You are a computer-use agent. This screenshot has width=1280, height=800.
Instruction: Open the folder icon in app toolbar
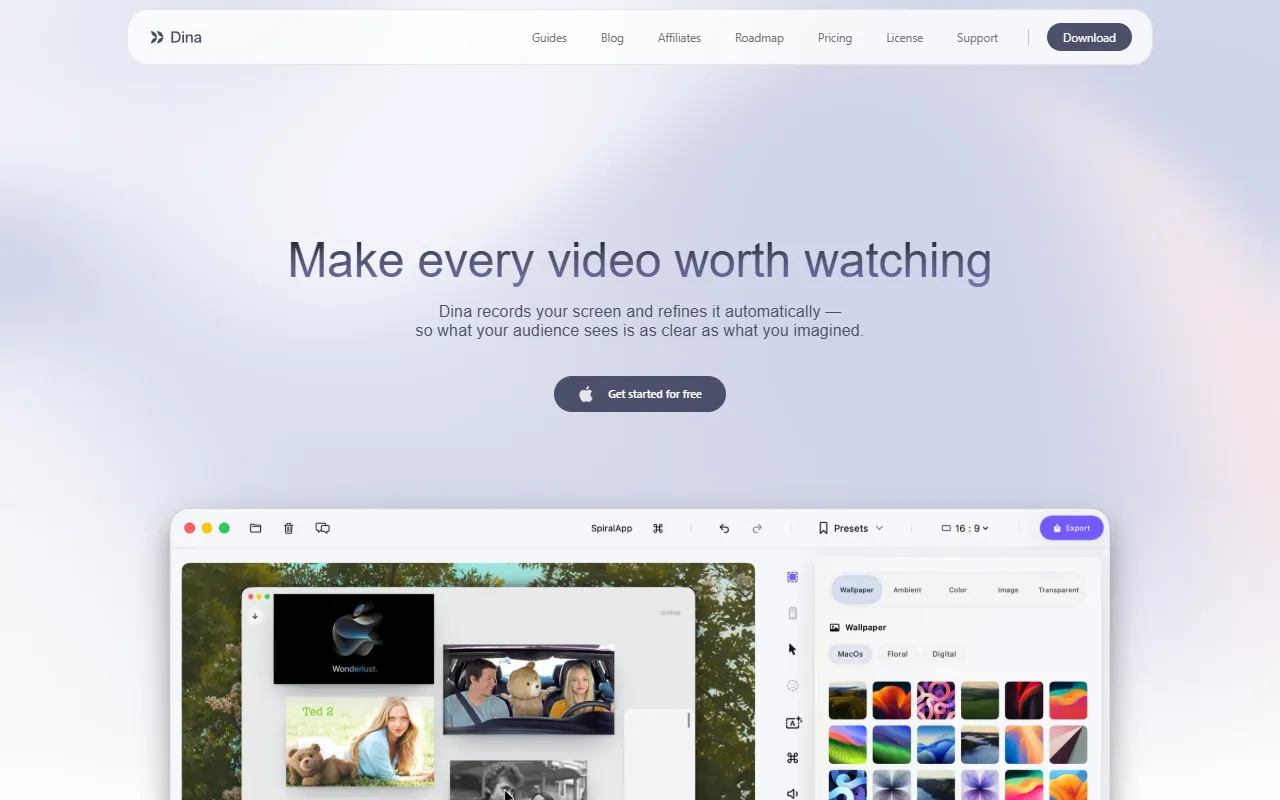(256, 528)
